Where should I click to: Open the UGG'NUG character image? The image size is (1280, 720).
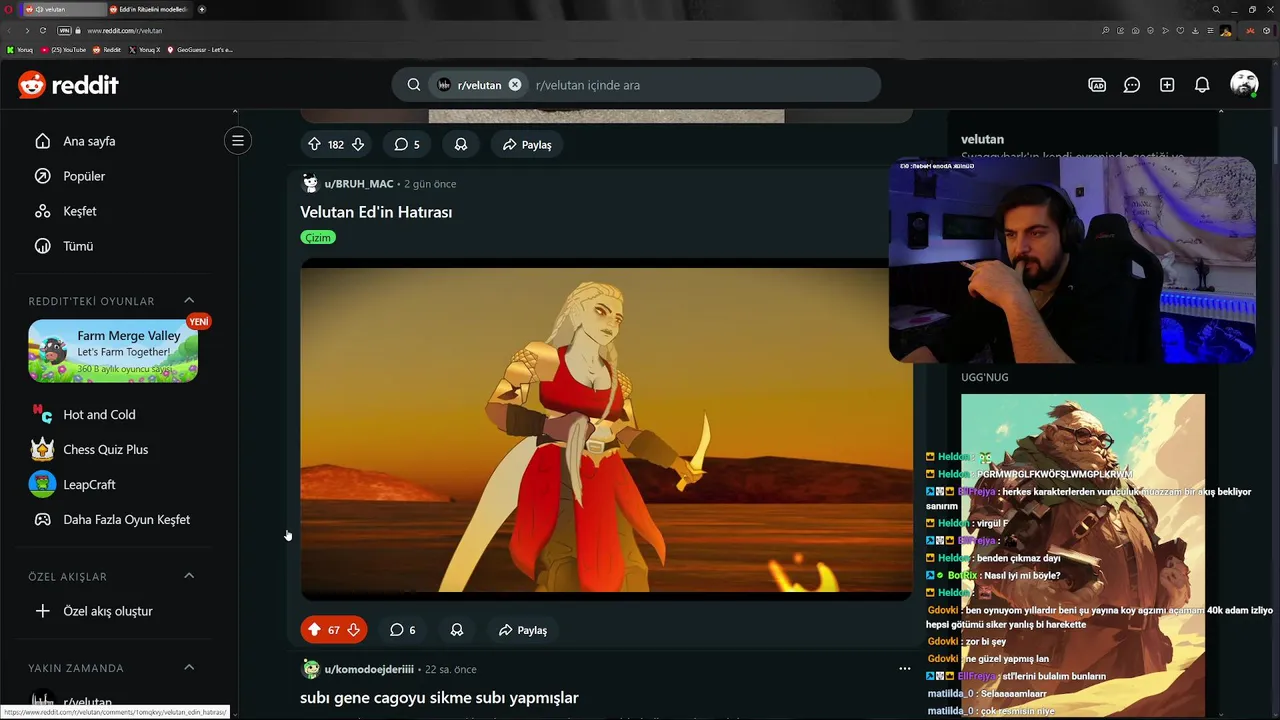[1083, 555]
